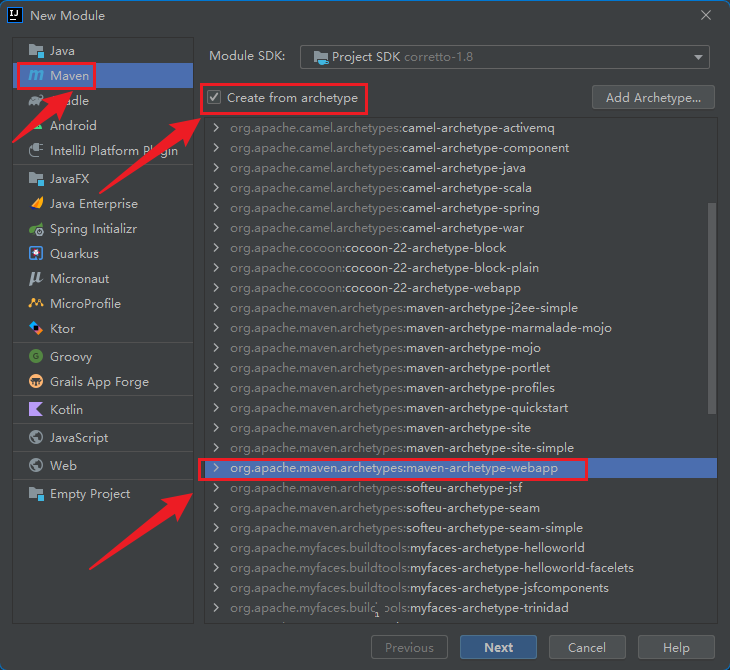This screenshot has width=730, height=670.
Task: Click the Micronaut mu icon
Action: [36, 279]
